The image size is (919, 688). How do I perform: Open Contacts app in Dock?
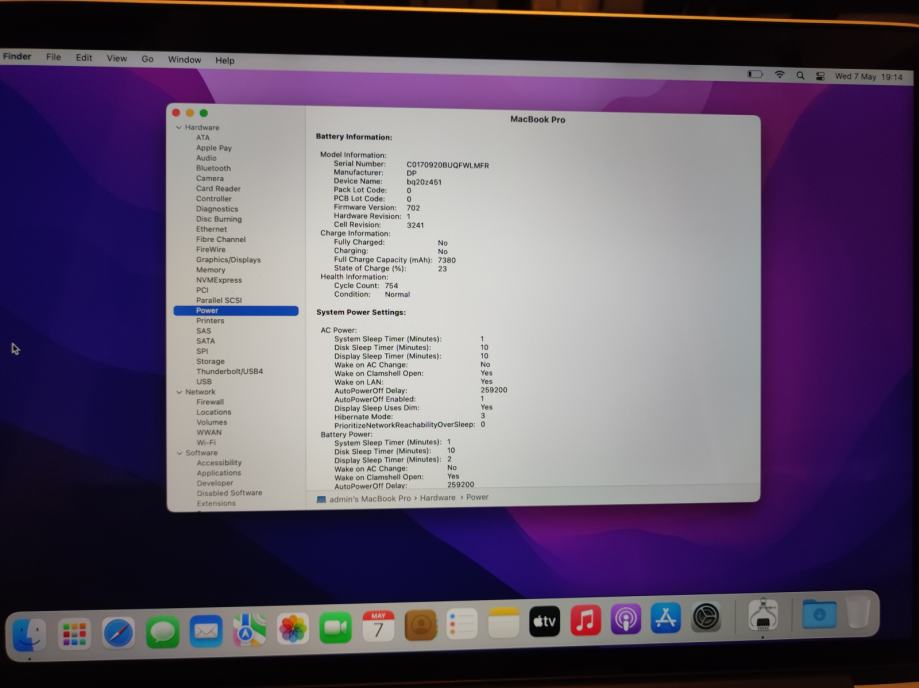click(x=421, y=625)
